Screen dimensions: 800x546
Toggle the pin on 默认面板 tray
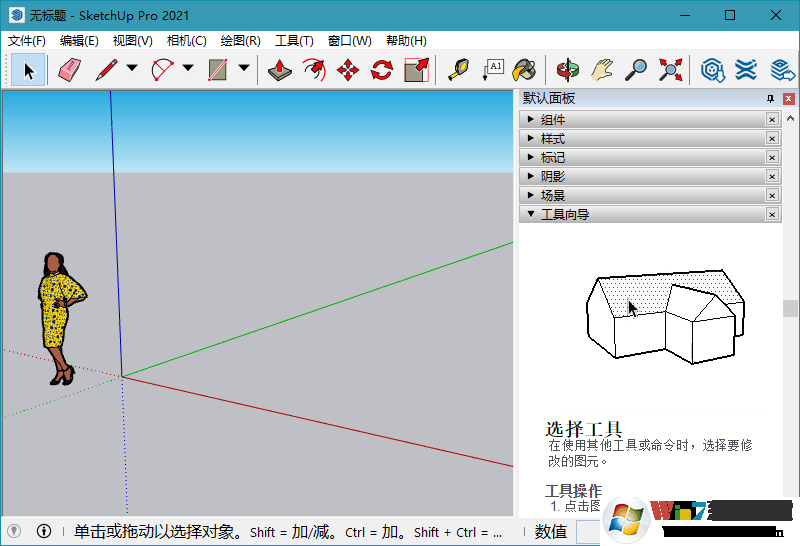(x=770, y=98)
